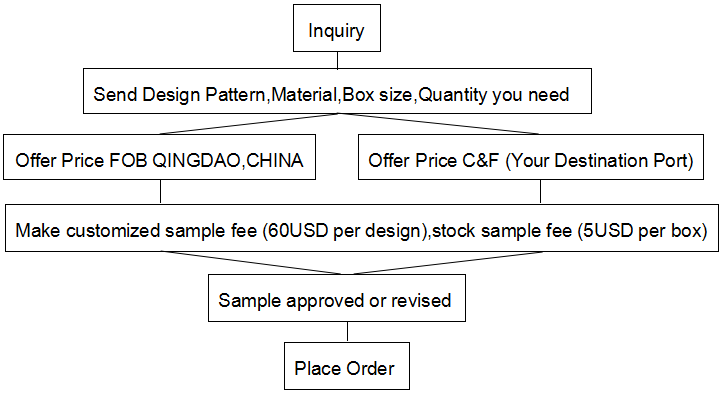Screen dimensions: 722x402
Task: Click the 'Quantity you need' text
Action: pyautogui.click(x=494, y=95)
